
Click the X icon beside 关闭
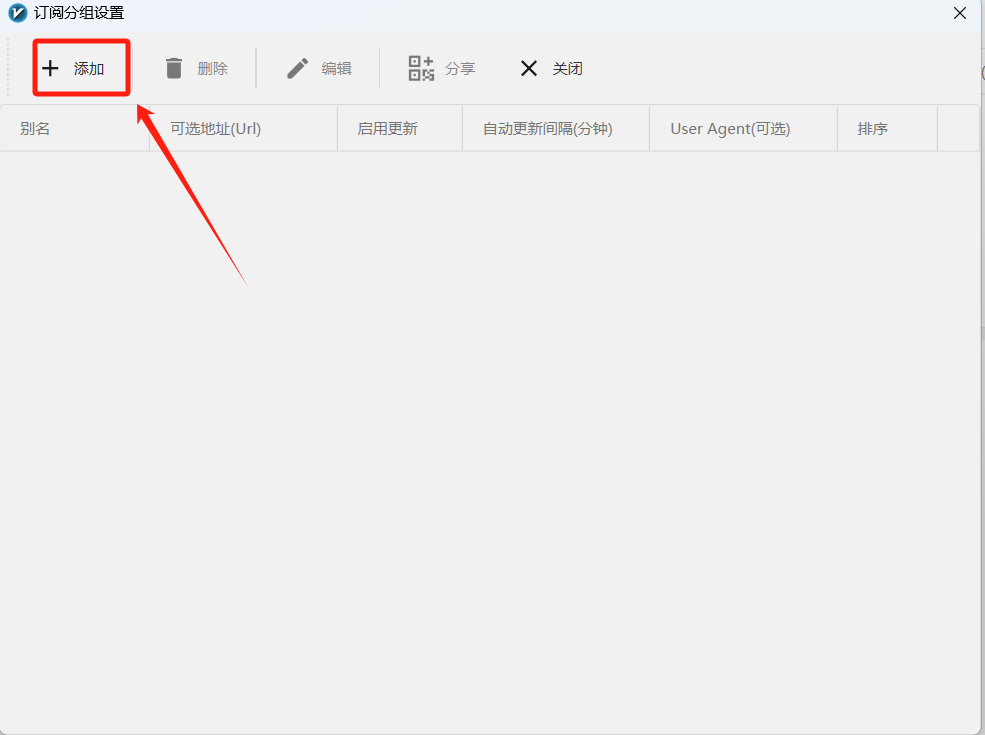point(529,68)
